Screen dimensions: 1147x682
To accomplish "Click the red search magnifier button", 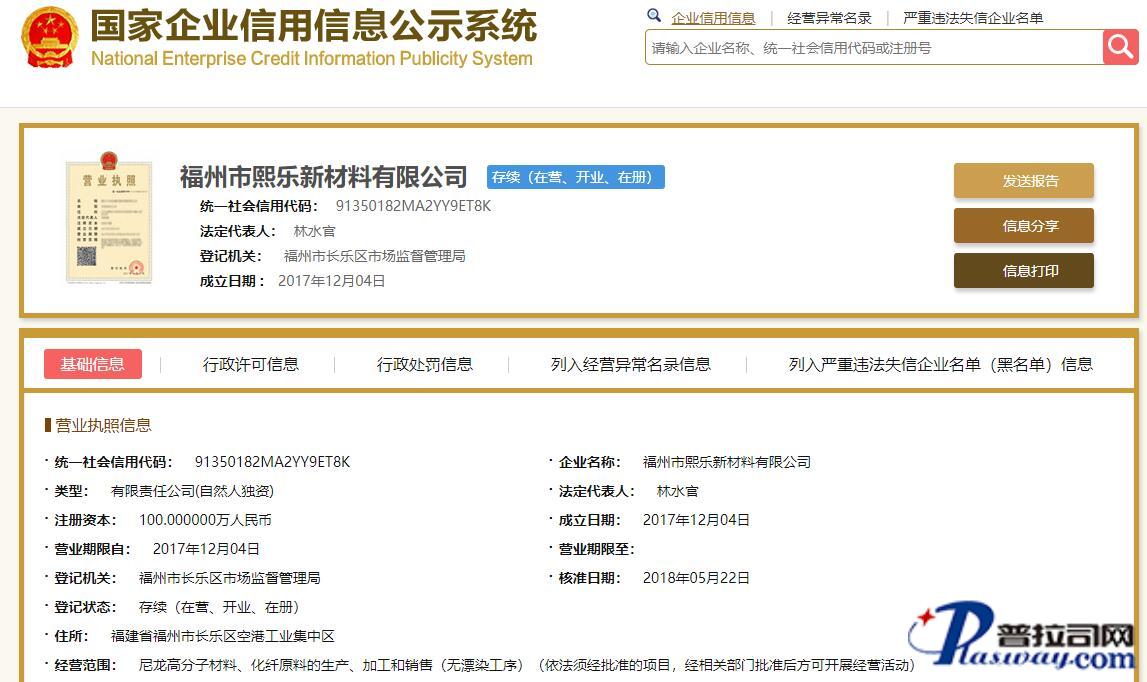I will [1120, 47].
